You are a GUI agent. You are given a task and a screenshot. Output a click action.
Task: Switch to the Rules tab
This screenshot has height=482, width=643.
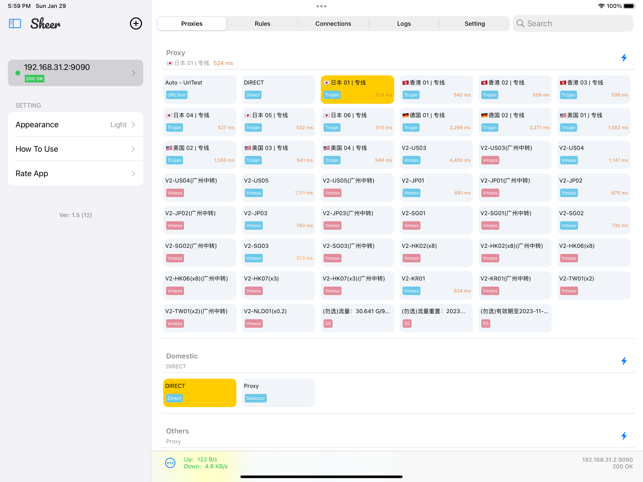262,23
